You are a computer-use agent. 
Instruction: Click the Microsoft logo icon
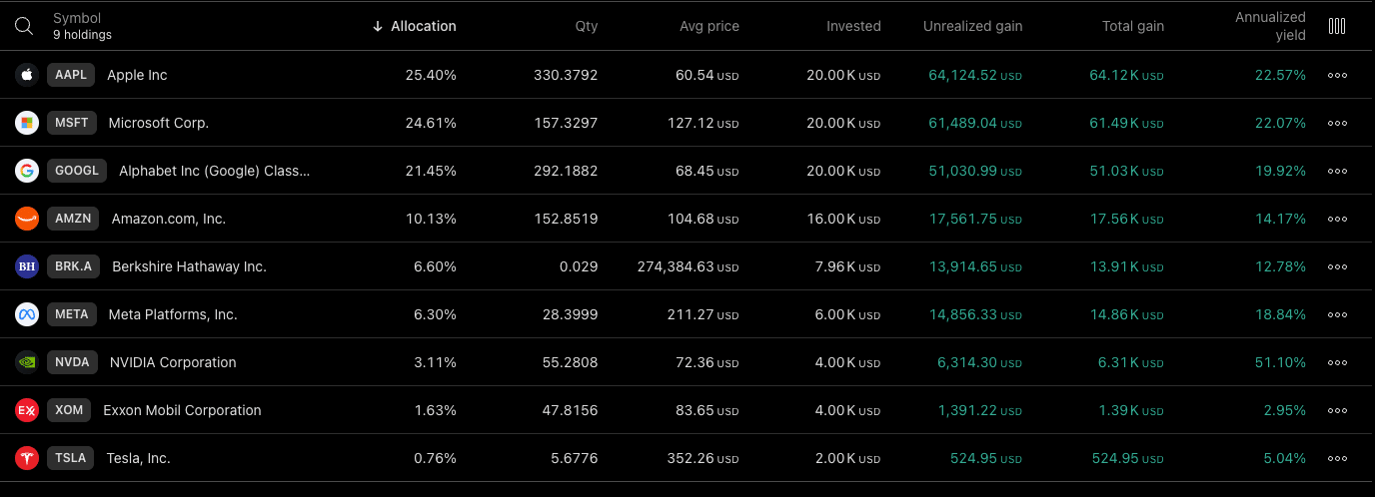[x=27, y=123]
